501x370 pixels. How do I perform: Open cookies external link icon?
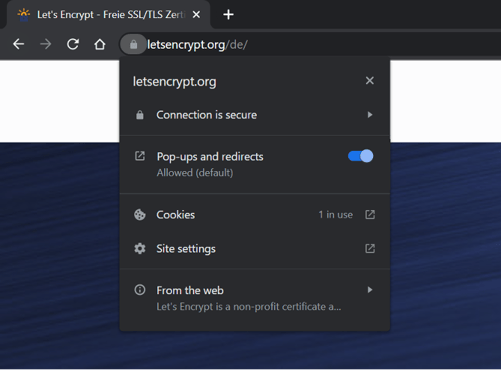click(x=370, y=215)
